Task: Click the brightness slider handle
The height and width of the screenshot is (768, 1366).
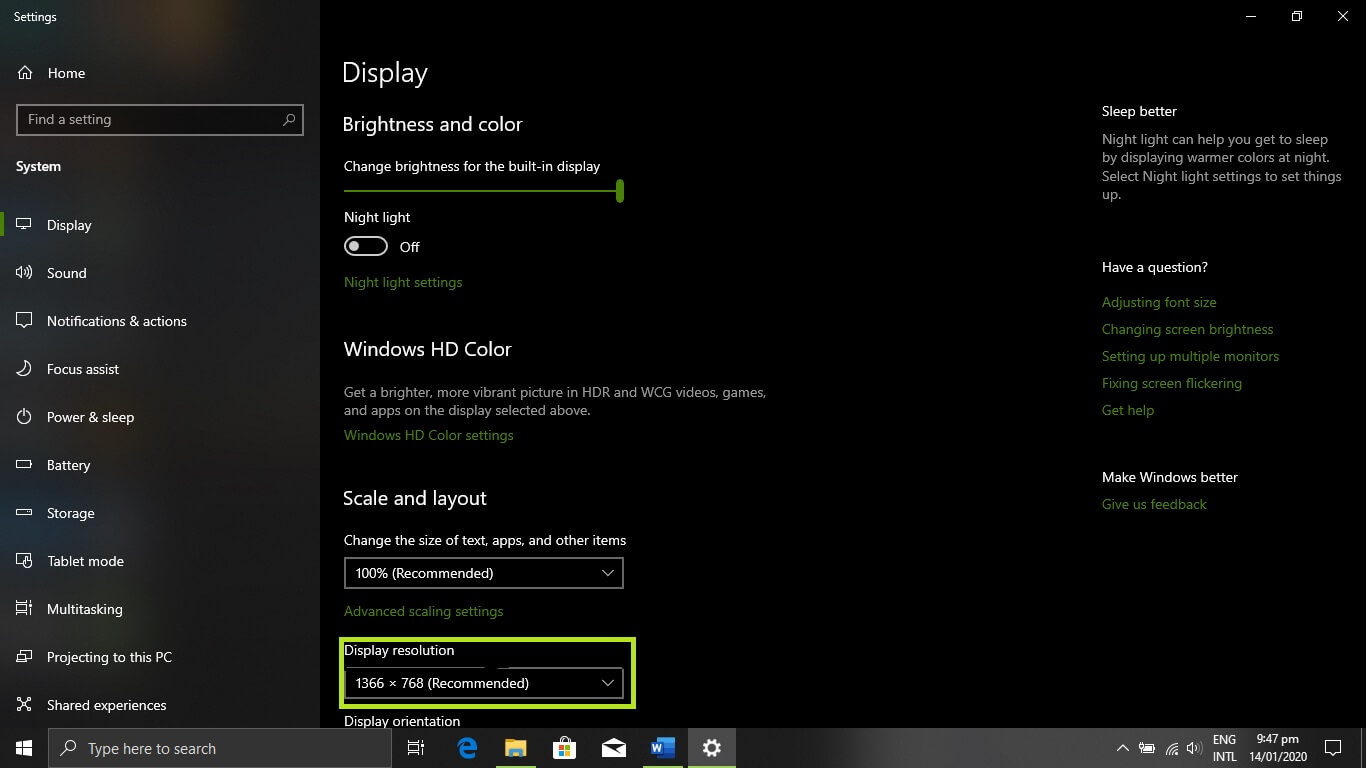Action: pos(620,190)
